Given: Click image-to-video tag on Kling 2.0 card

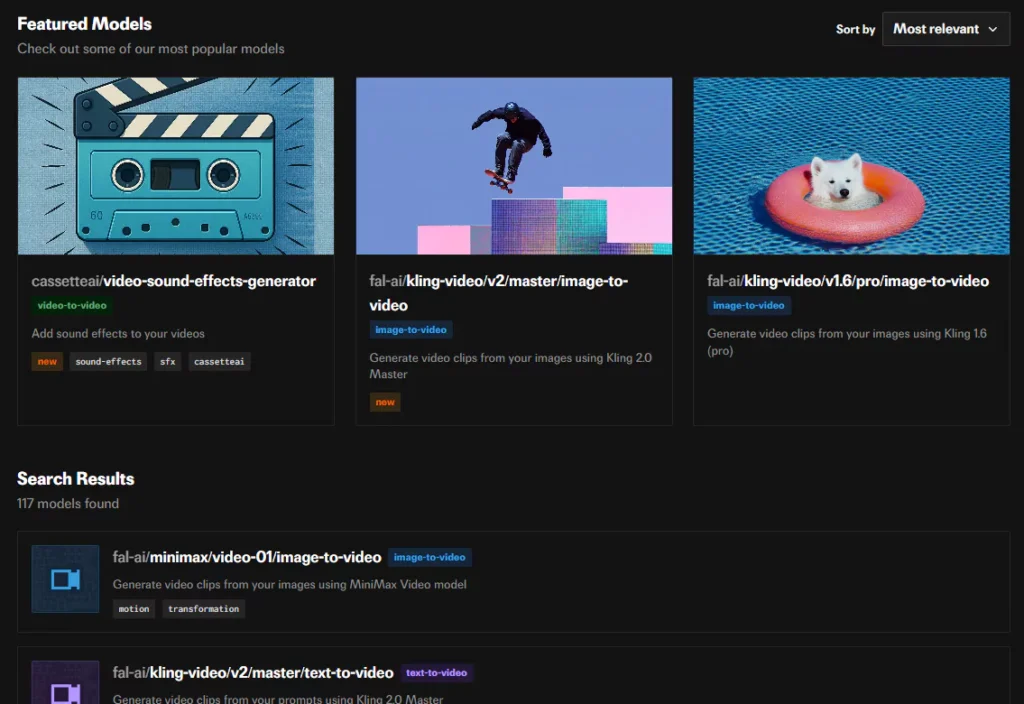Looking at the screenshot, I should [411, 330].
